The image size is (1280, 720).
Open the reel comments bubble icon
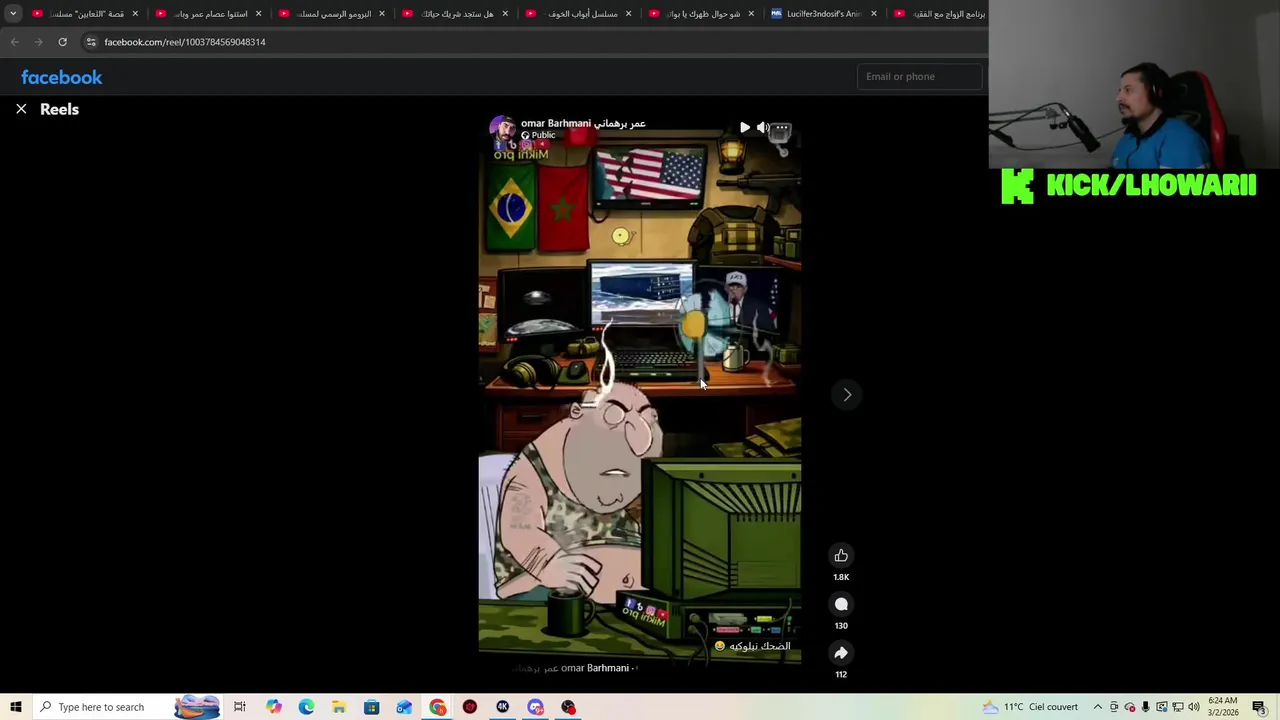(841, 604)
